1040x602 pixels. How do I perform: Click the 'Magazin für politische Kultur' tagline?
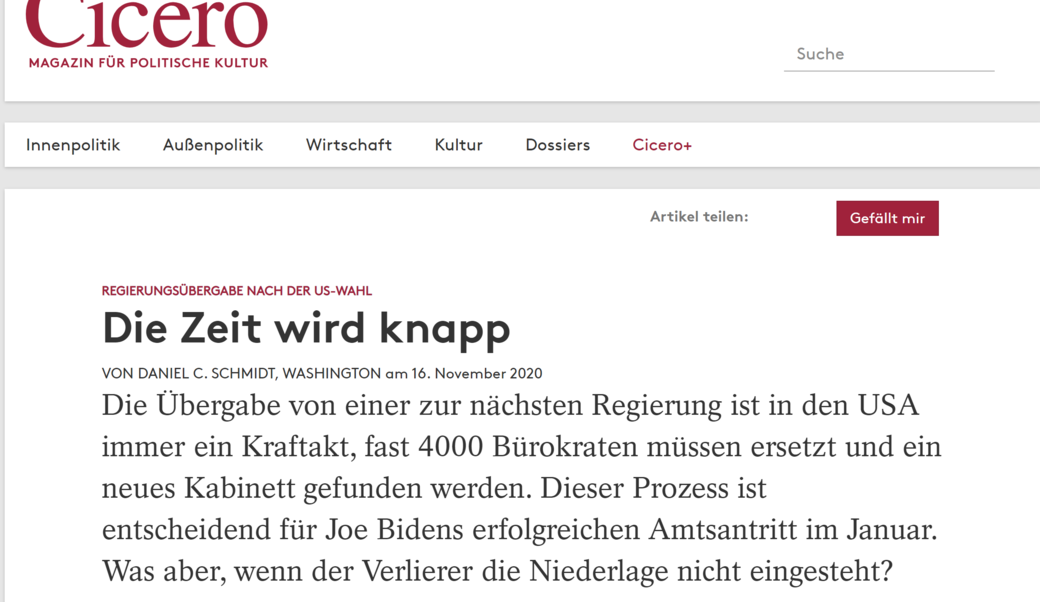[148, 62]
